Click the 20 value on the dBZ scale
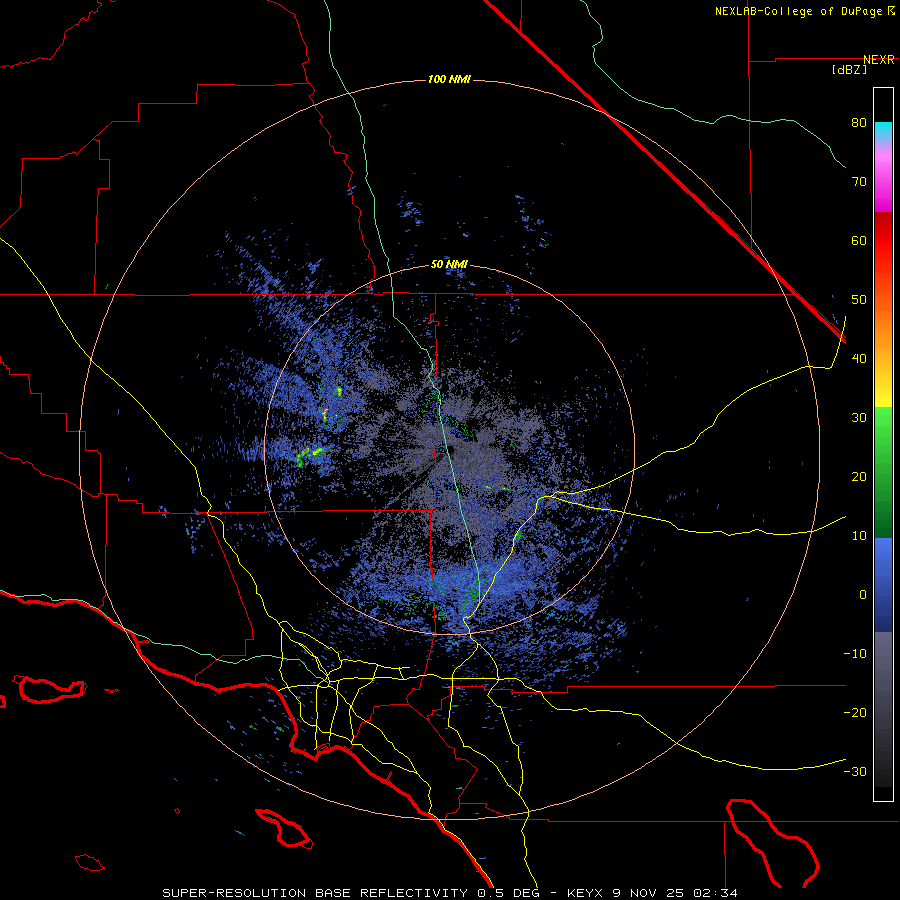900x900 pixels. pyautogui.click(x=859, y=476)
